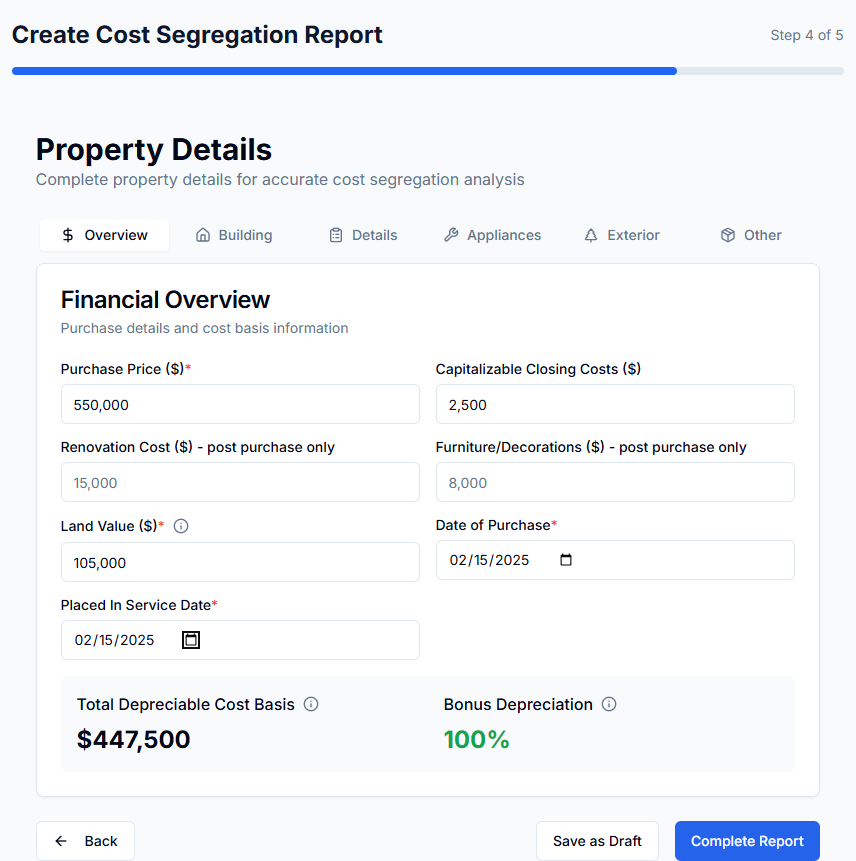Viewport: 856px width, 861px height.
Task: Open the Placed In Service Date calendar picker
Action: (x=191, y=640)
